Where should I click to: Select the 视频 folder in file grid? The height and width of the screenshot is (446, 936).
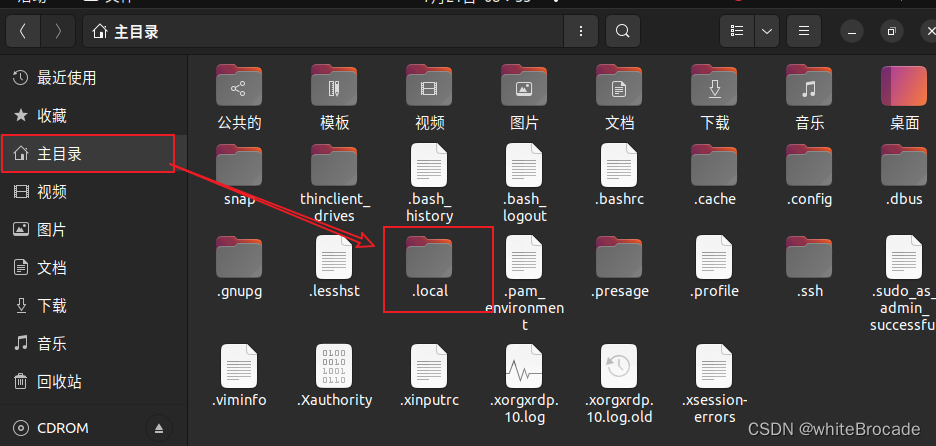(429, 85)
